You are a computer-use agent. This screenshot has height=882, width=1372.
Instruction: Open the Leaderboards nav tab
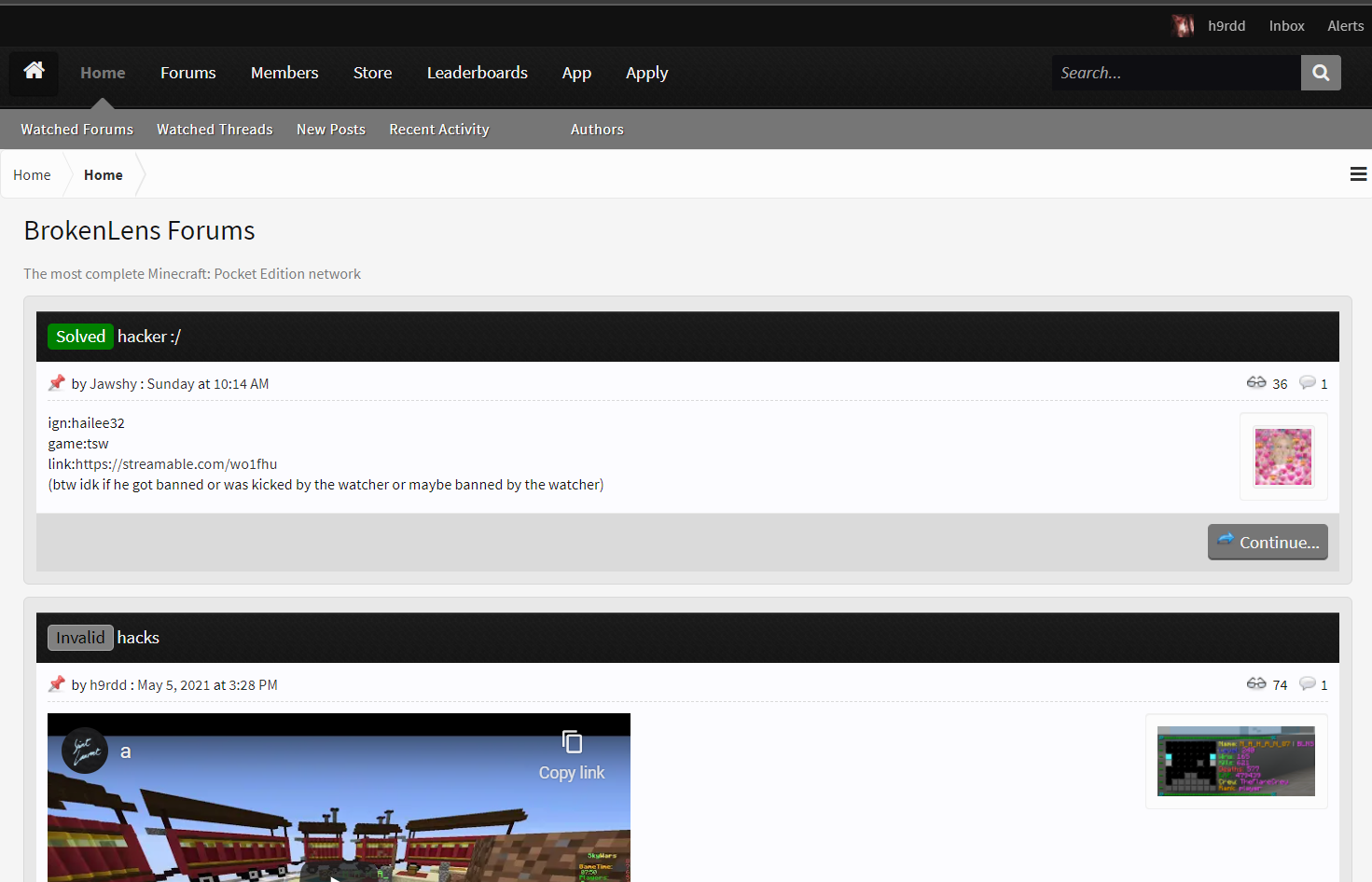tap(478, 73)
